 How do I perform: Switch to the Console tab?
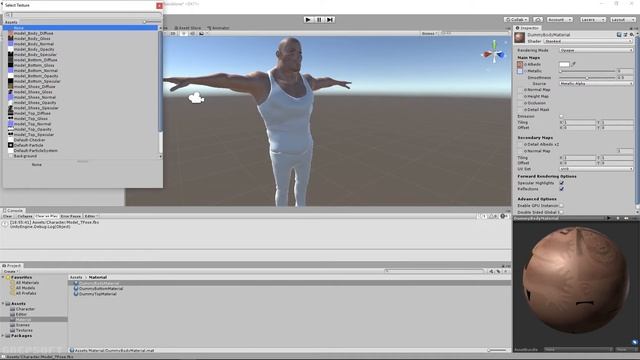[13, 211]
